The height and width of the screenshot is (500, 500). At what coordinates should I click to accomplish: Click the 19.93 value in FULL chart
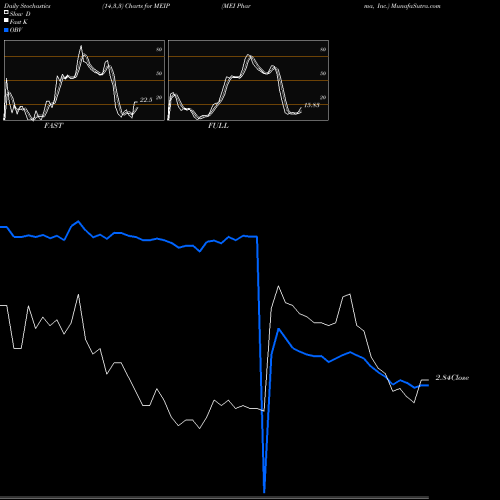pyautogui.click(x=312, y=105)
